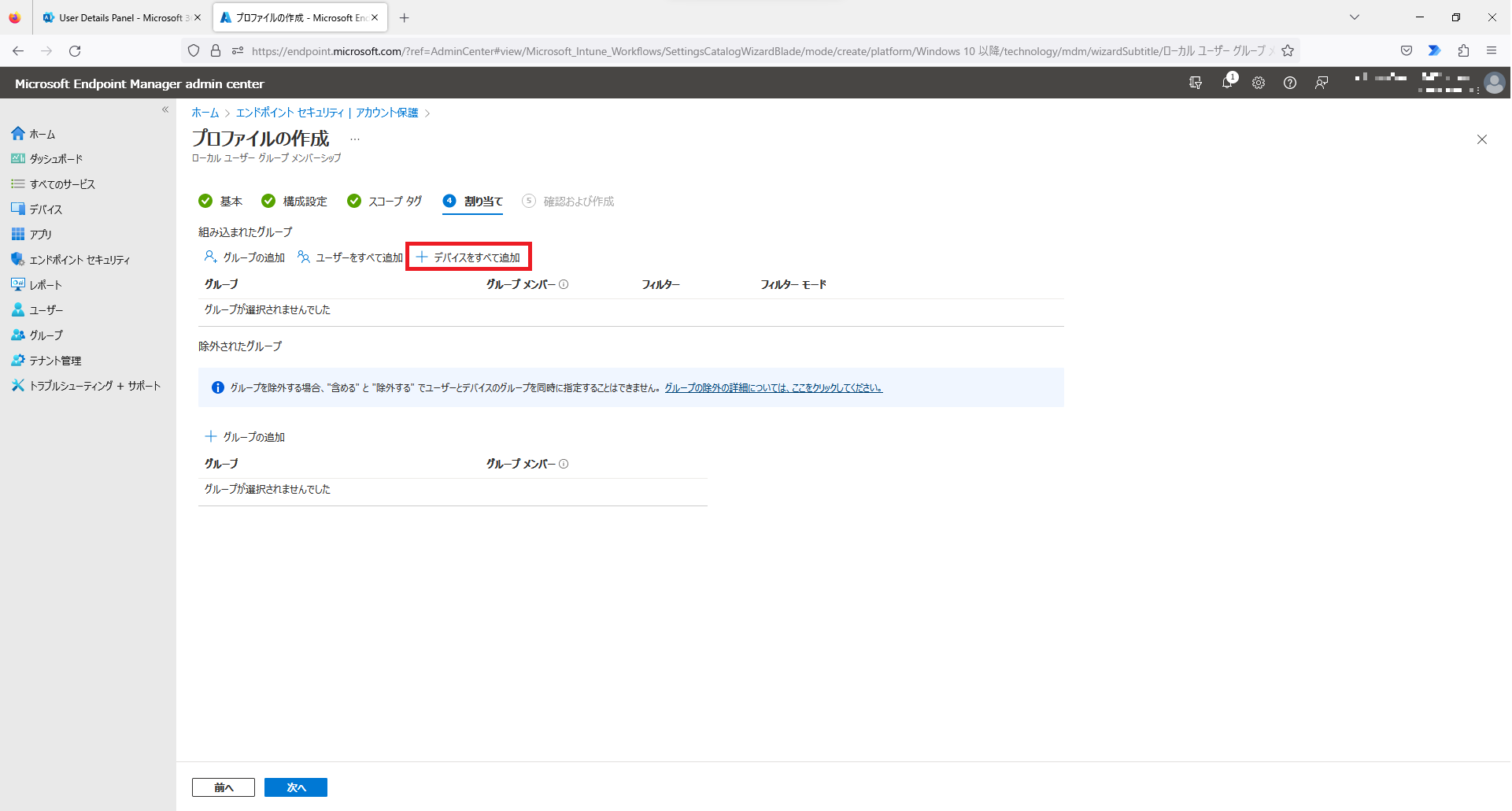Open the Firefox application menu
The width and height of the screenshot is (1512, 811).
(x=1492, y=51)
